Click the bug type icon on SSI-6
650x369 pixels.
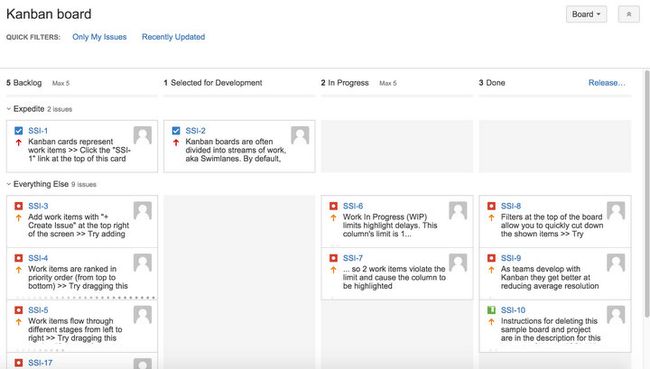[x=333, y=206]
